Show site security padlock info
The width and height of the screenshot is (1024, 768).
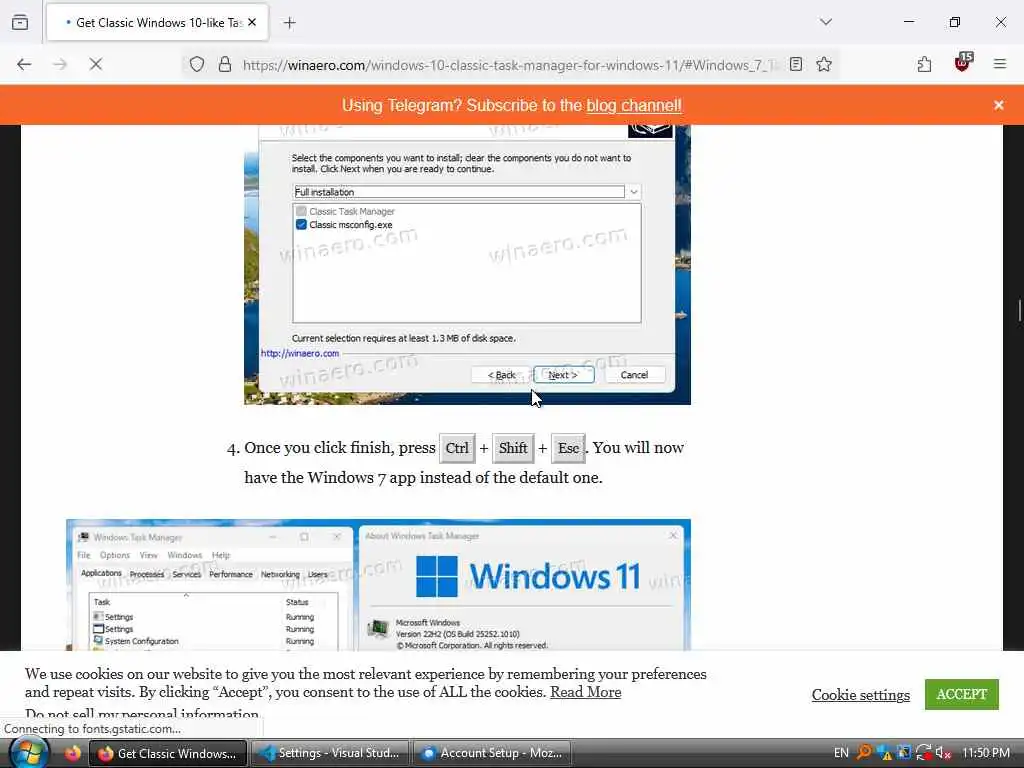(225, 64)
